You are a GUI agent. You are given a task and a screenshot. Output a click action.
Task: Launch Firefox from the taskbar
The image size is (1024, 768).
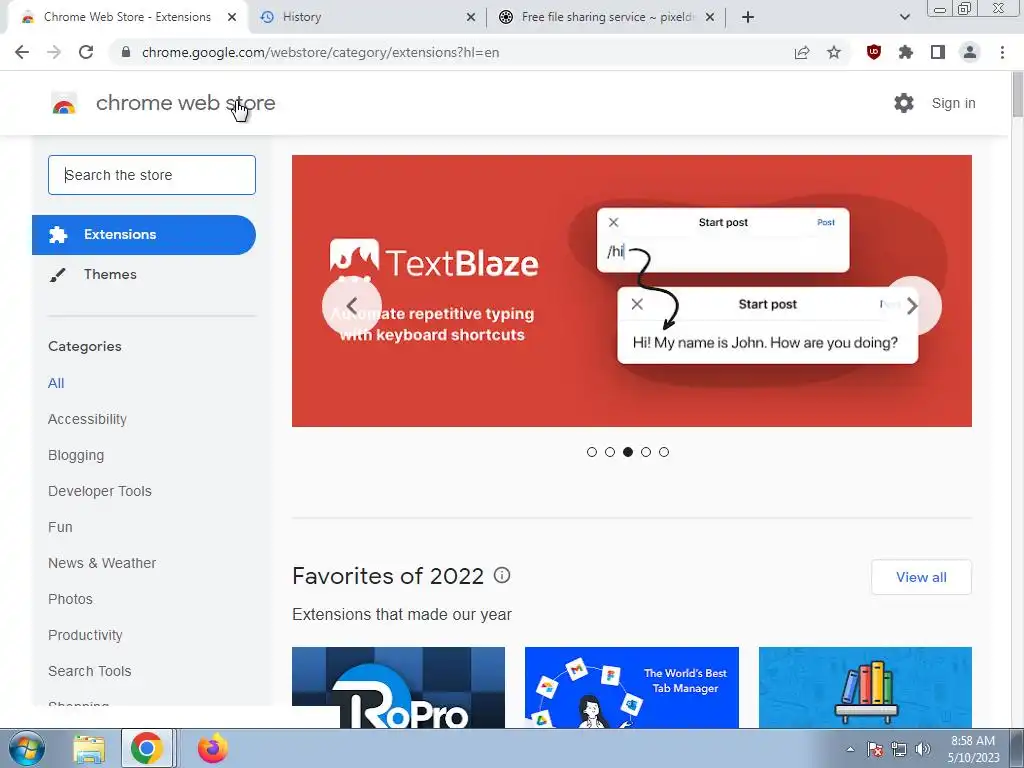(x=213, y=748)
